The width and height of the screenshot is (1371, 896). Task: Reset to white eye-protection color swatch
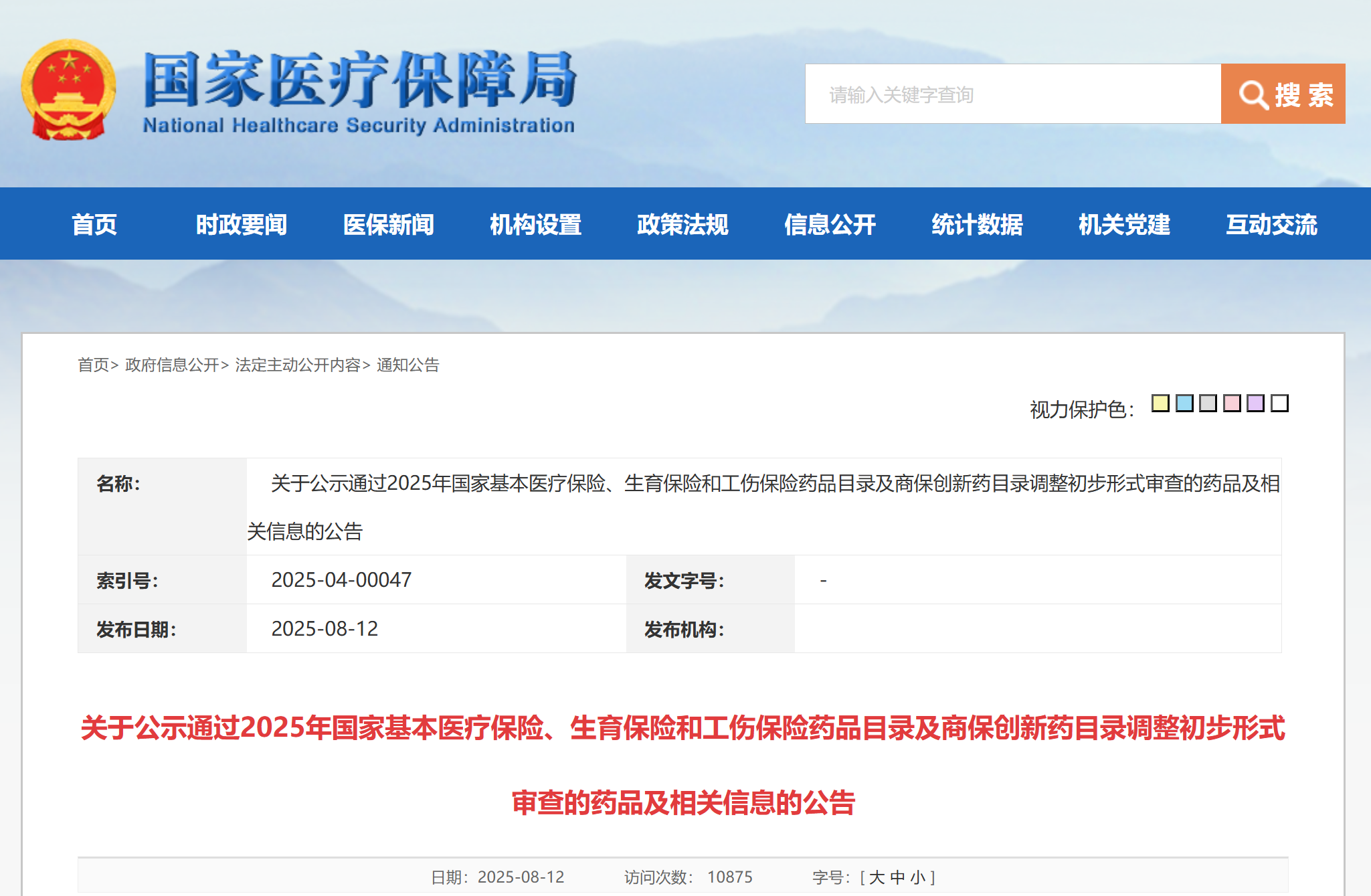point(1279,403)
